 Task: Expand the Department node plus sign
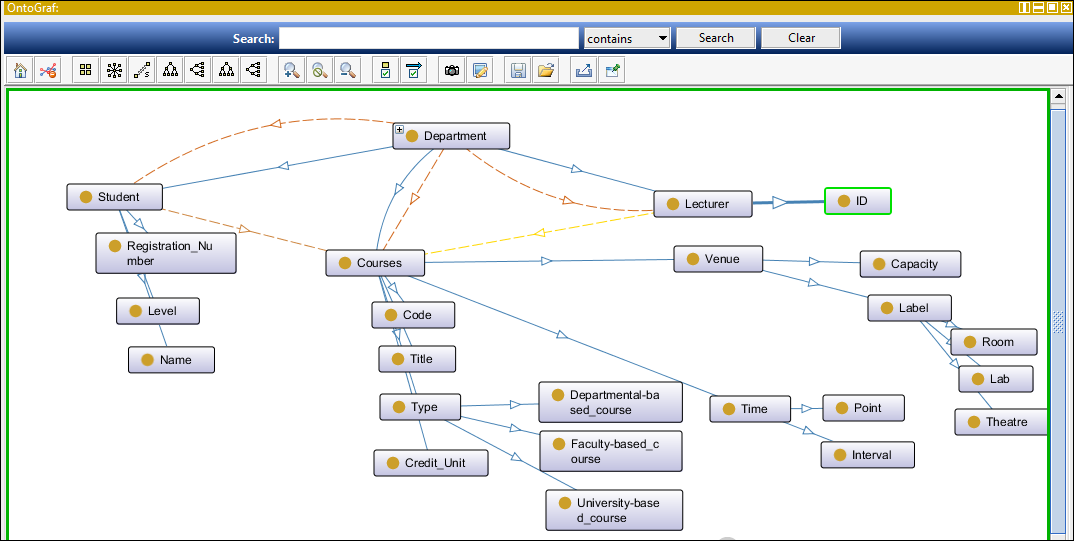pyautogui.click(x=399, y=130)
